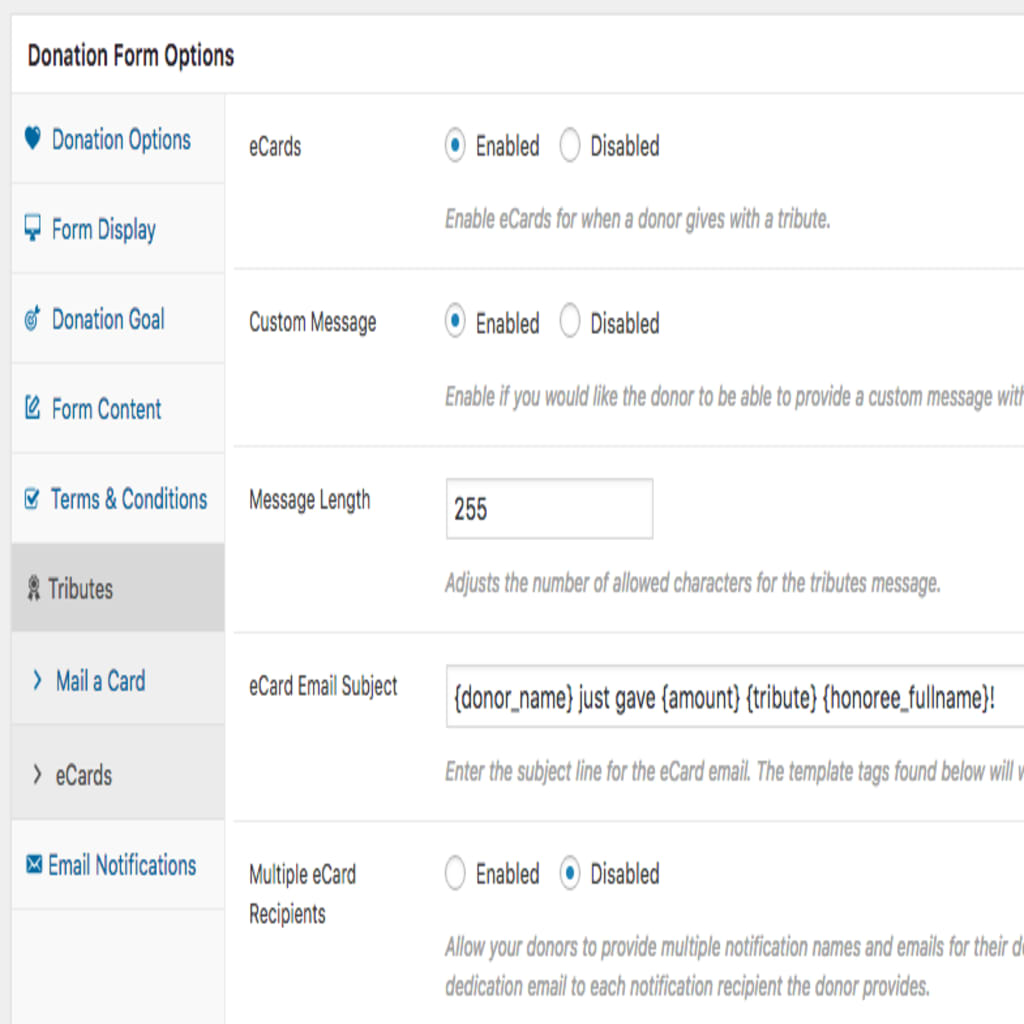Click the Custom Message setting label
Viewport: 1024px width, 1024px height.
[312, 323]
